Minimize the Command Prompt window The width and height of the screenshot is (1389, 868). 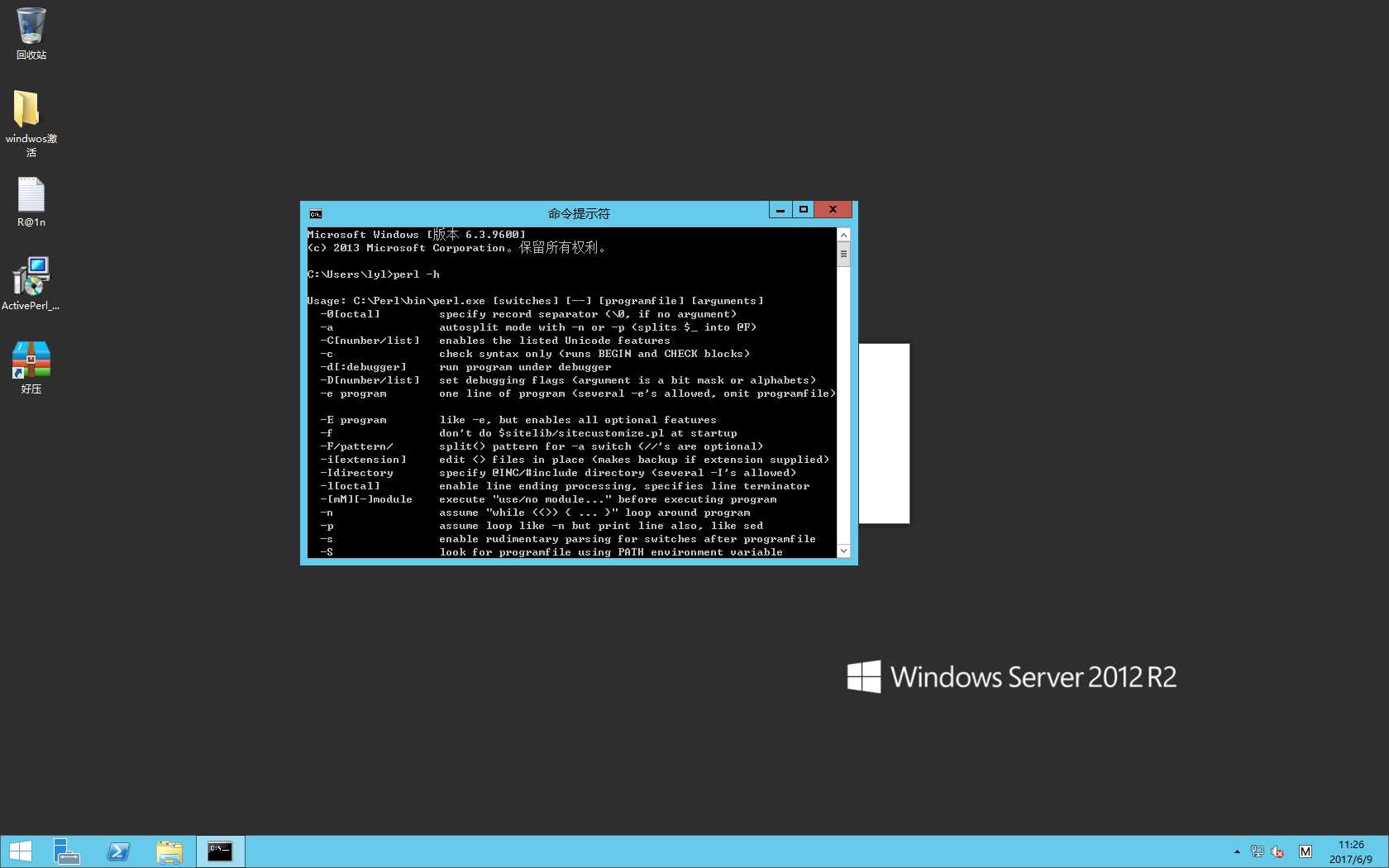point(780,210)
